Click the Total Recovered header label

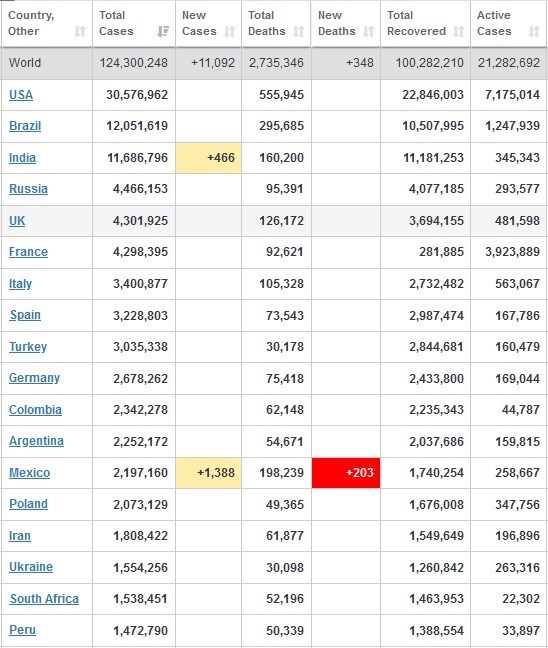(x=416, y=23)
